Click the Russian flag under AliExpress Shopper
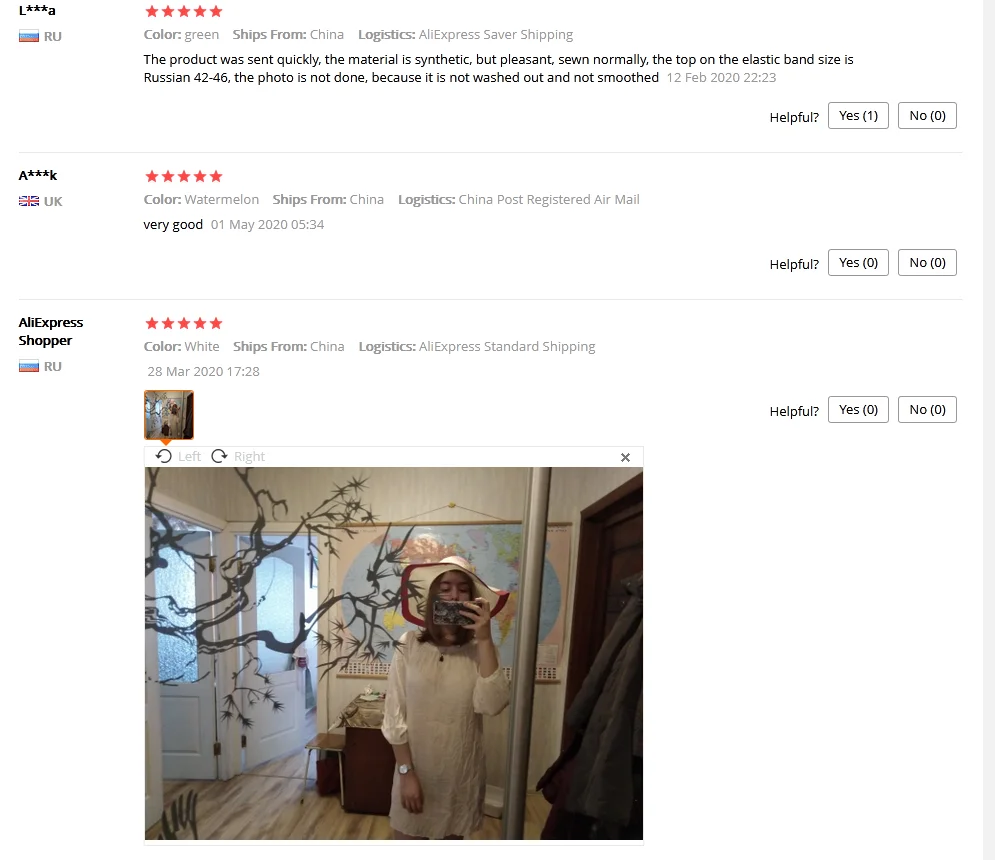Screen dimensions: 995x860 pos(29,366)
